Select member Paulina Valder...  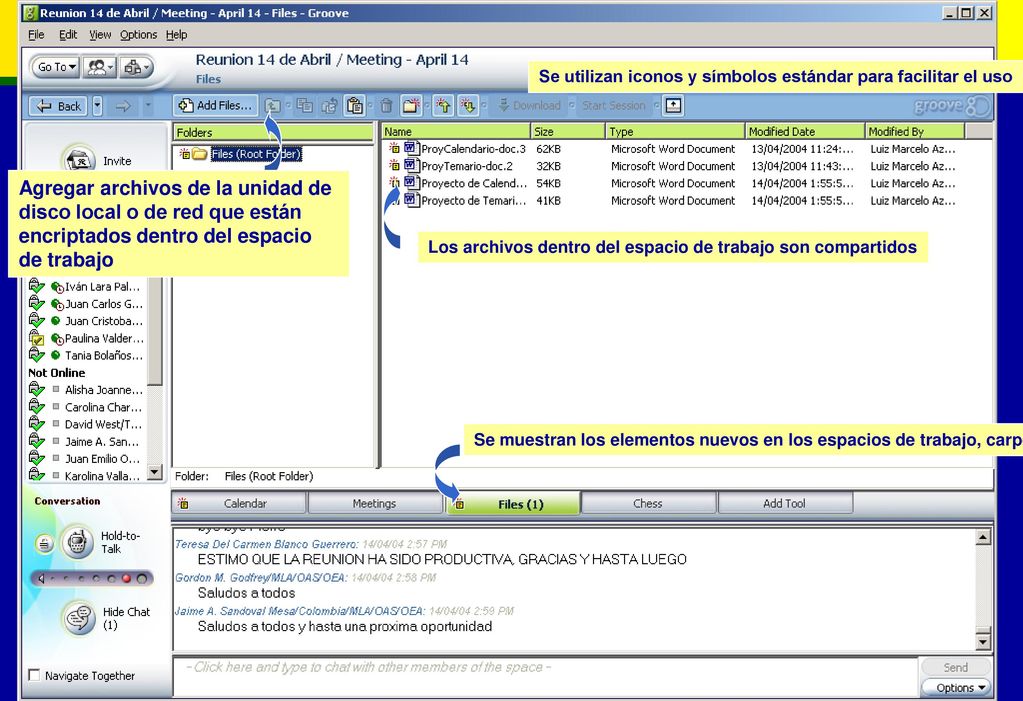click(104, 338)
